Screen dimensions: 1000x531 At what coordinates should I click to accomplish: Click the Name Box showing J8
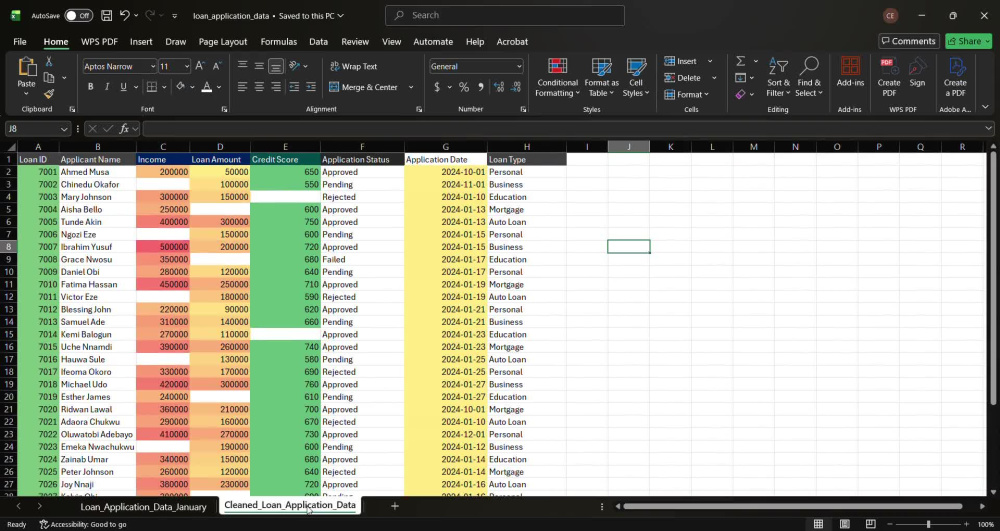pyautogui.click(x=37, y=129)
